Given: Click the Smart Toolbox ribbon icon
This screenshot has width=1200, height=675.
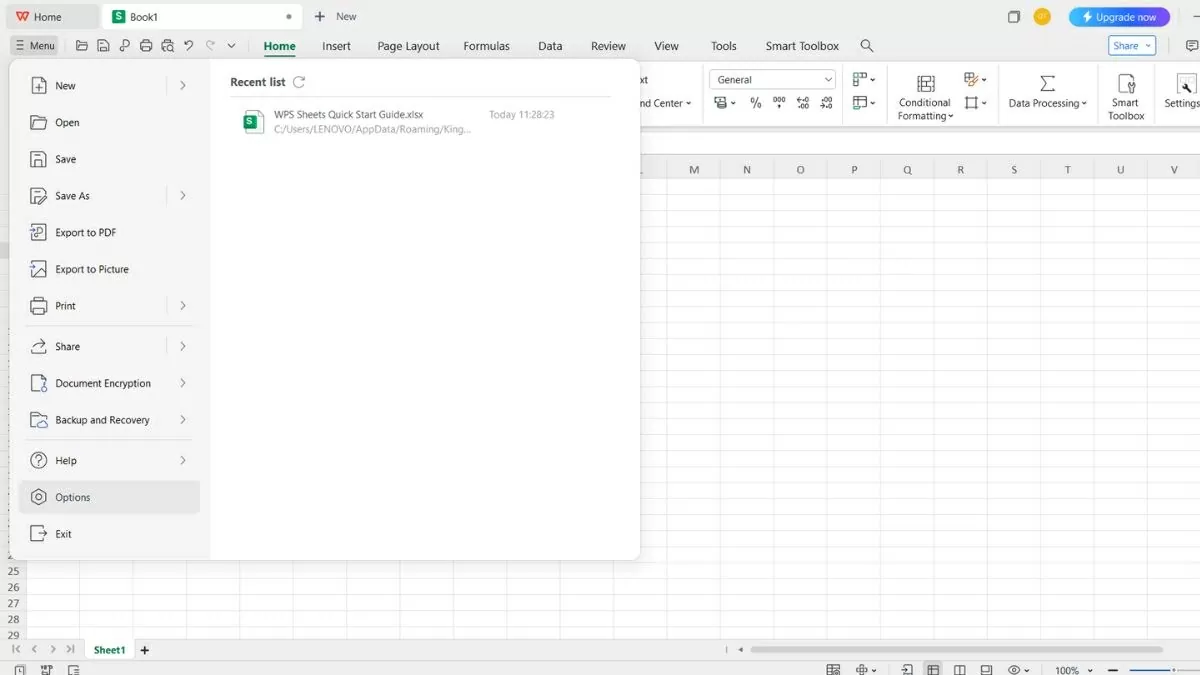Looking at the screenshot, I should coord(1125,96).
